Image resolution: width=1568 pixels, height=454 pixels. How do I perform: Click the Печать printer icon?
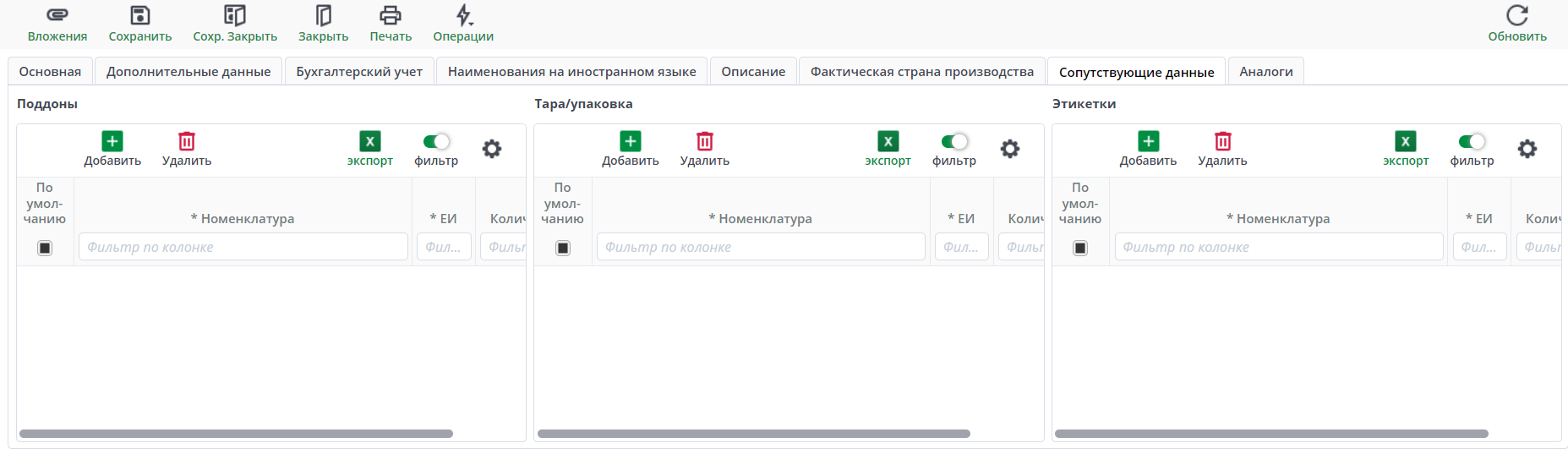pos(391,15)
